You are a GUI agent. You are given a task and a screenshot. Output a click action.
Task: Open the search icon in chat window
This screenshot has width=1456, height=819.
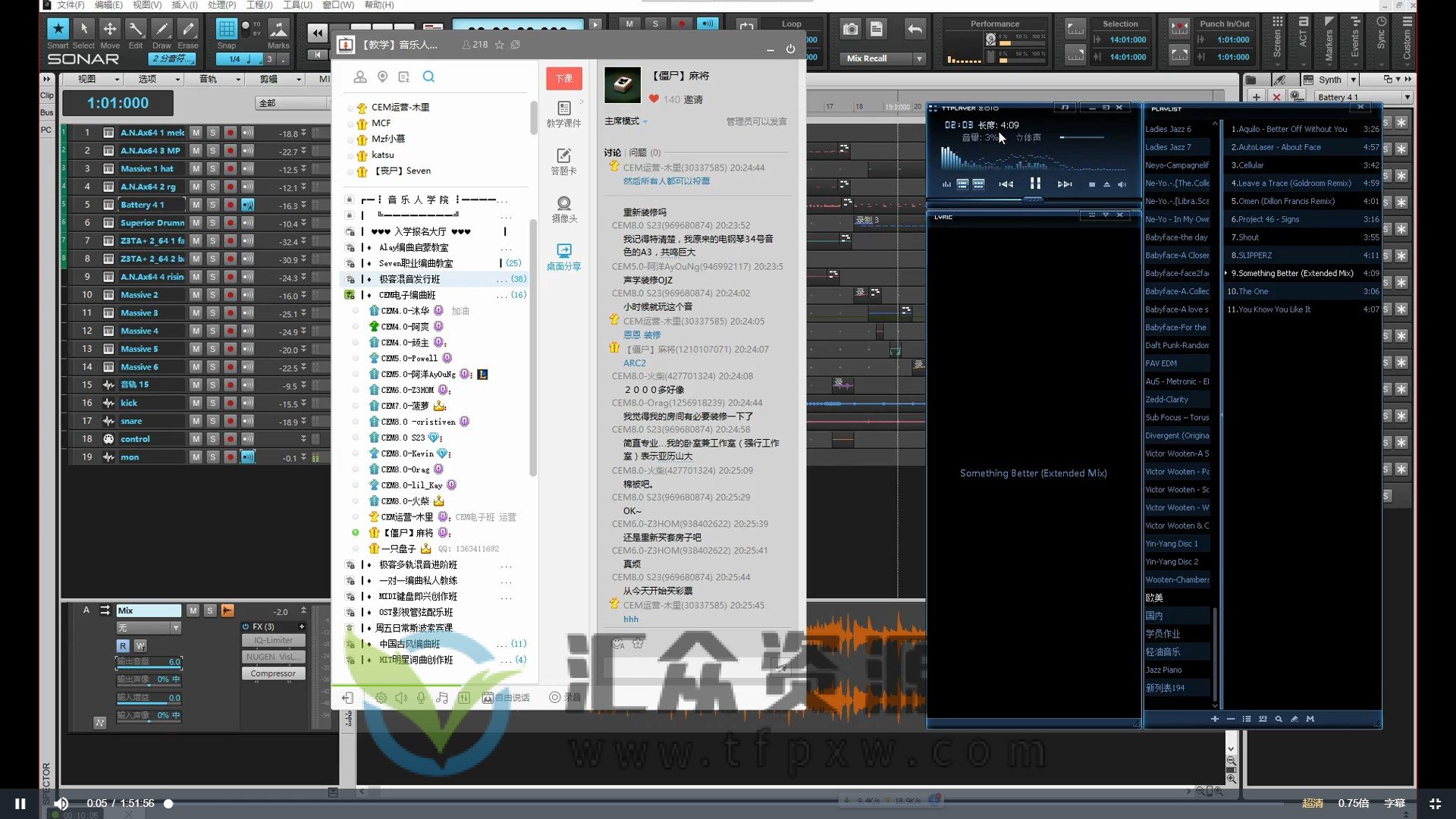(x=428, y=77)
